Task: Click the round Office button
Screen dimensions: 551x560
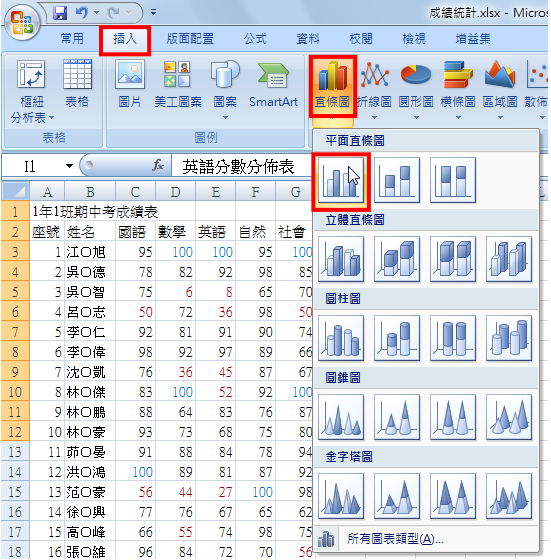Action: tap(22, 22)
